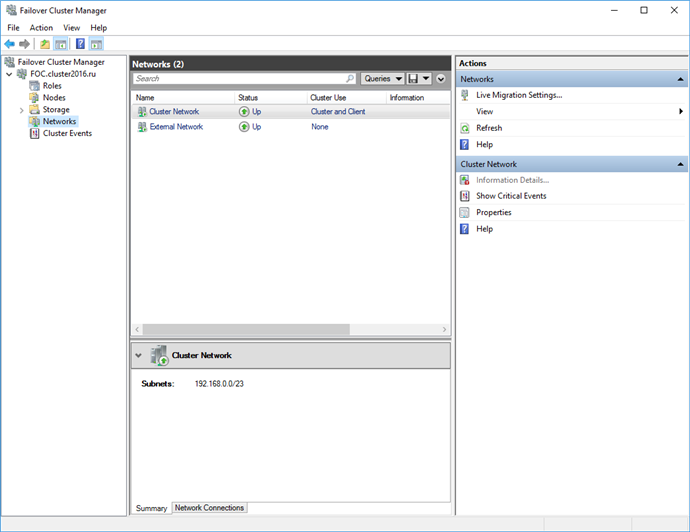Switch to the Summary tab
This screenshot has width=690, height=532.
point(151,508)
